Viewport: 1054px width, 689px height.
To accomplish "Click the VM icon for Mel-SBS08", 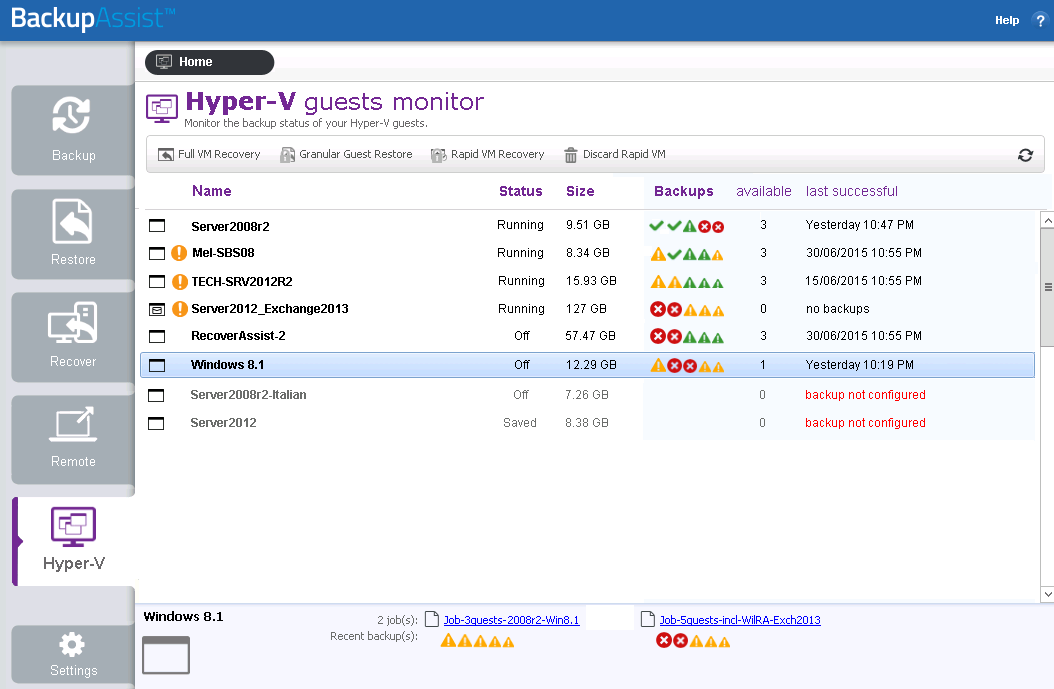I will [157, 253].
